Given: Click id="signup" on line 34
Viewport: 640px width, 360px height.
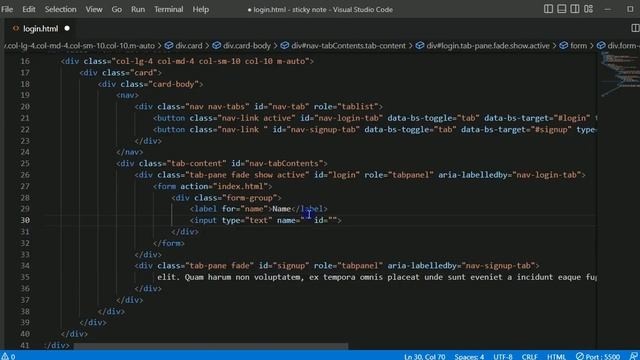Looking at the screenshot, I should pyautogui.click(x=284, y=266).
